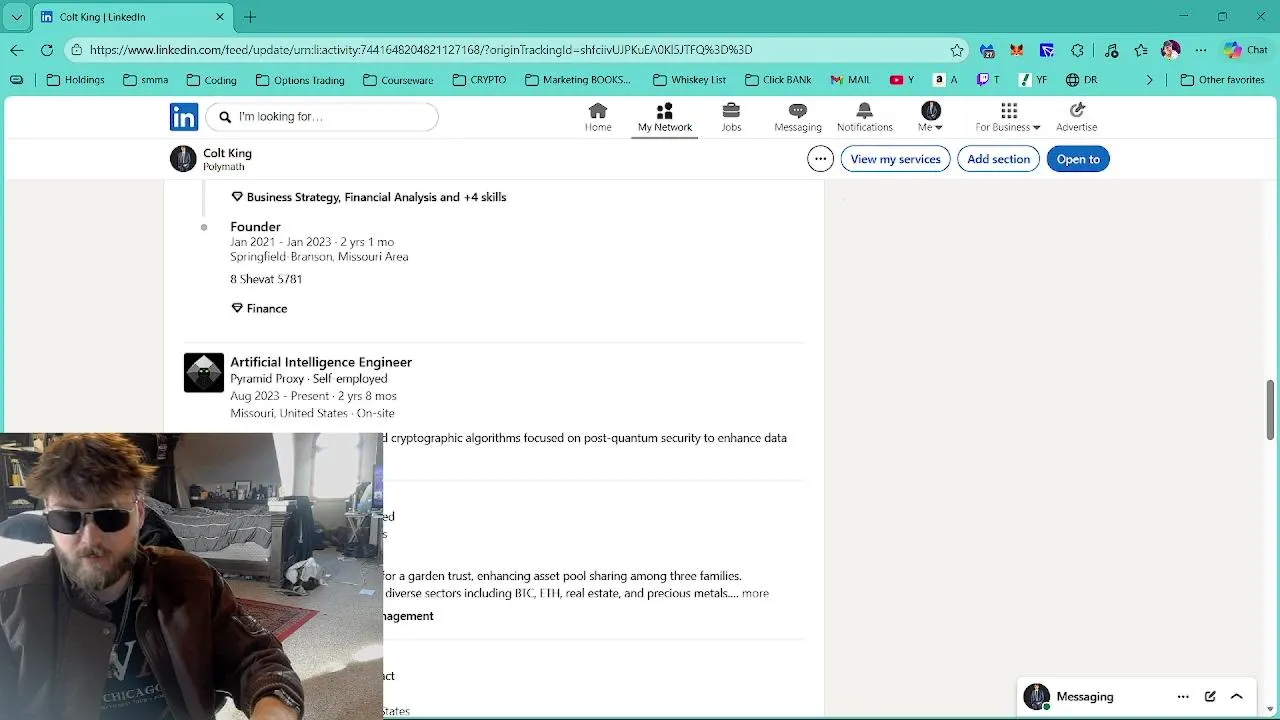Open the Whiskey List bookmarks folder

pyautogui.click(x=689, y=80)
